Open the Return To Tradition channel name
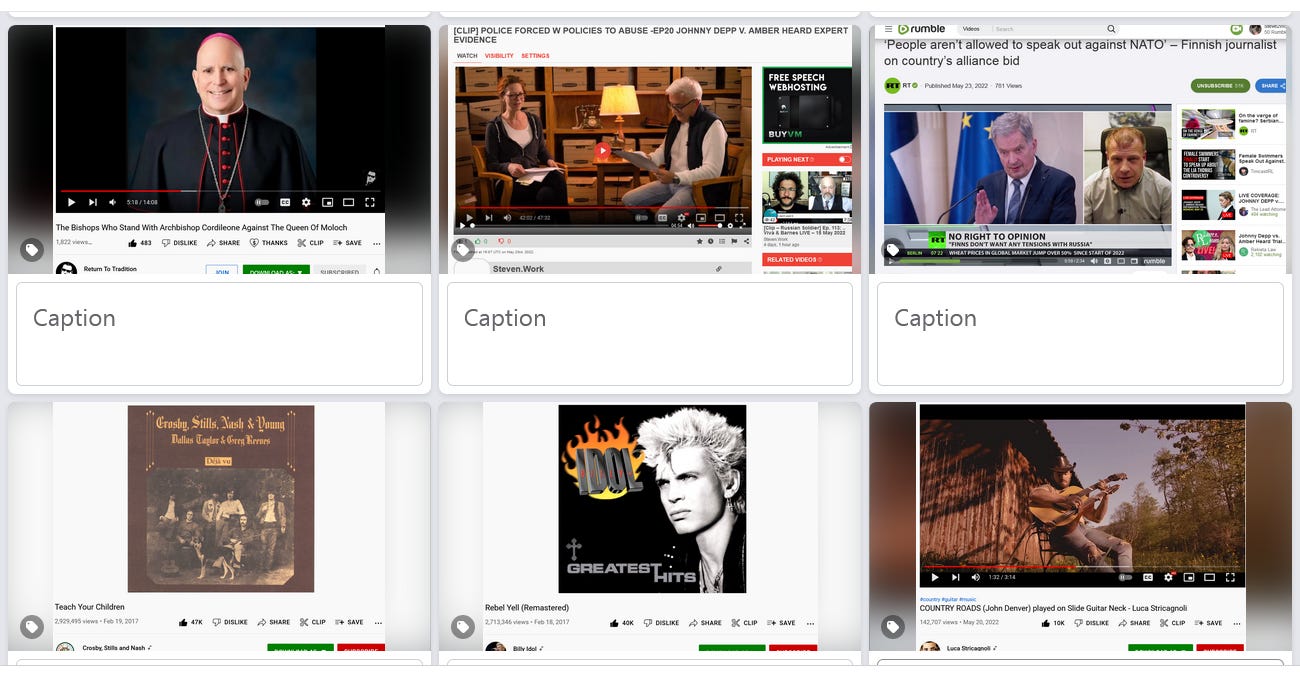 click(x=110, y=269)
